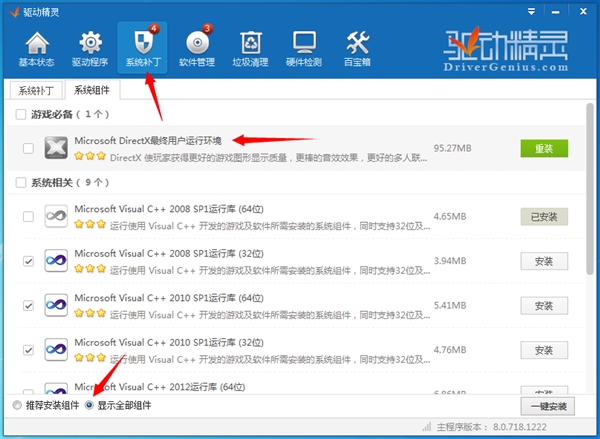Switch to the 系统组件 sub-tab

[x=92, y=90]
